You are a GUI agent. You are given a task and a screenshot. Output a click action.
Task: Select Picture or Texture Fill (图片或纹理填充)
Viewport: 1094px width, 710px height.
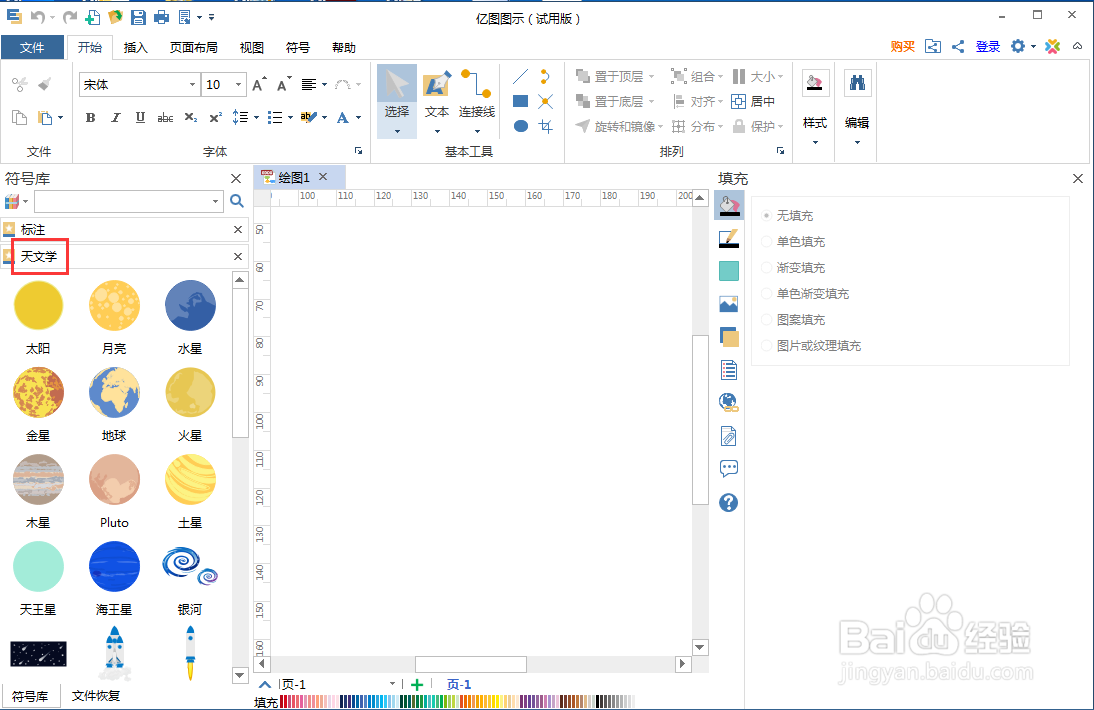[x=811, y=345]
